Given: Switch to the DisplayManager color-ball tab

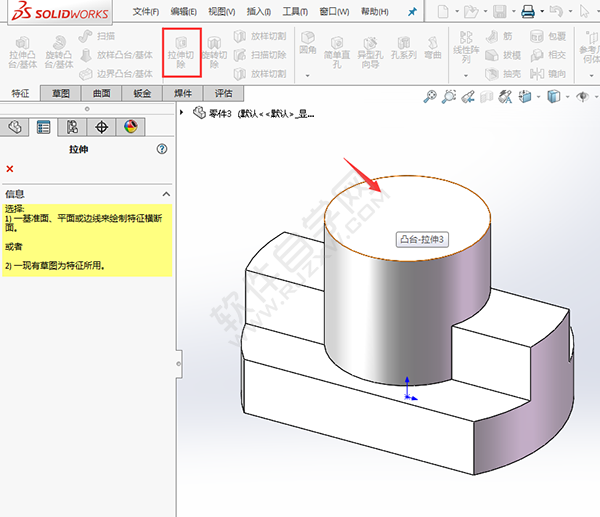Looking at the screenshot, I should (x=130, y=127).
